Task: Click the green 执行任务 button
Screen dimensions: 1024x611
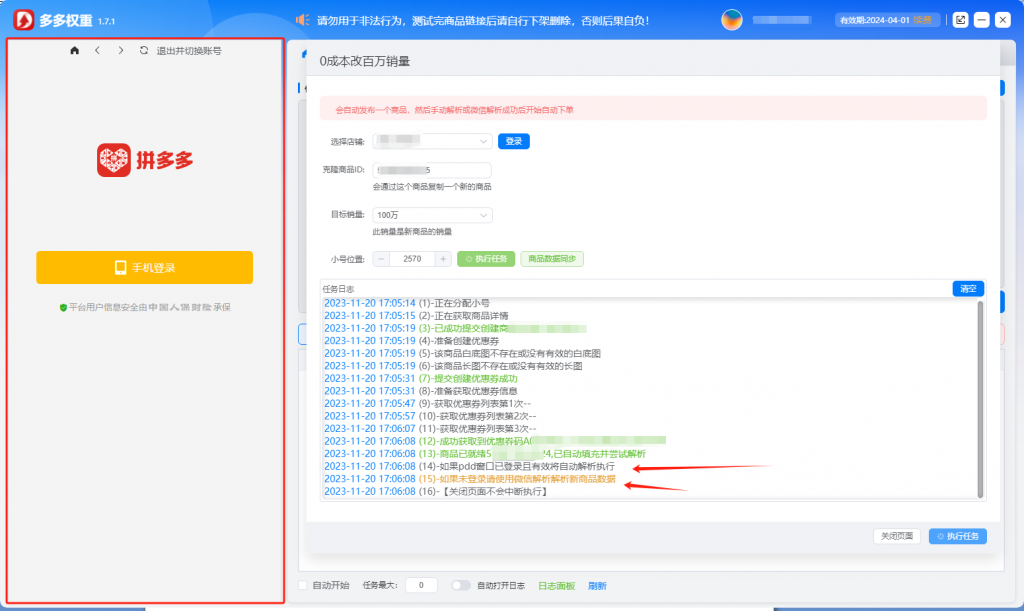Action: [486, 259]
